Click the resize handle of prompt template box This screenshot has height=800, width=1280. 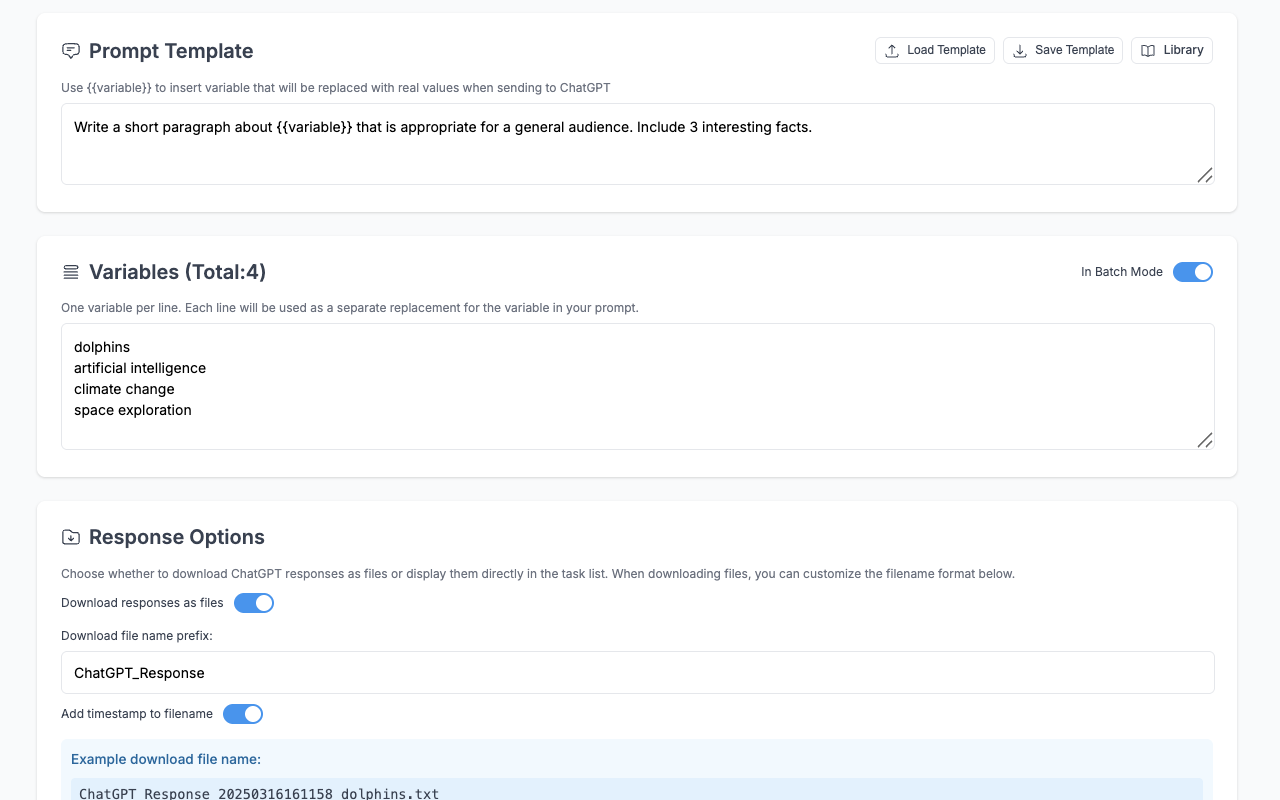1205,175
